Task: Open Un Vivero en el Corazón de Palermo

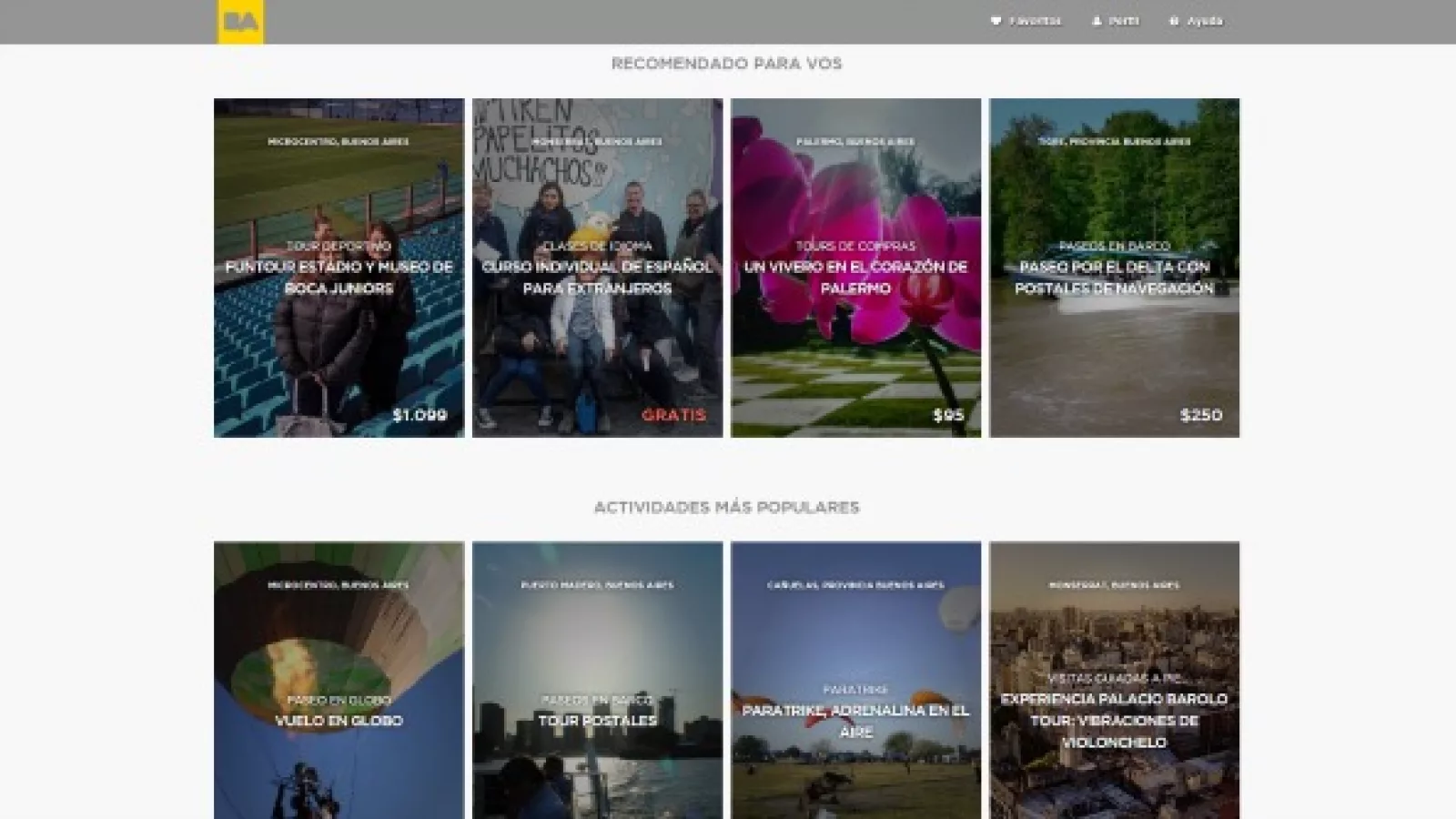Action: [x=855, y=277]
